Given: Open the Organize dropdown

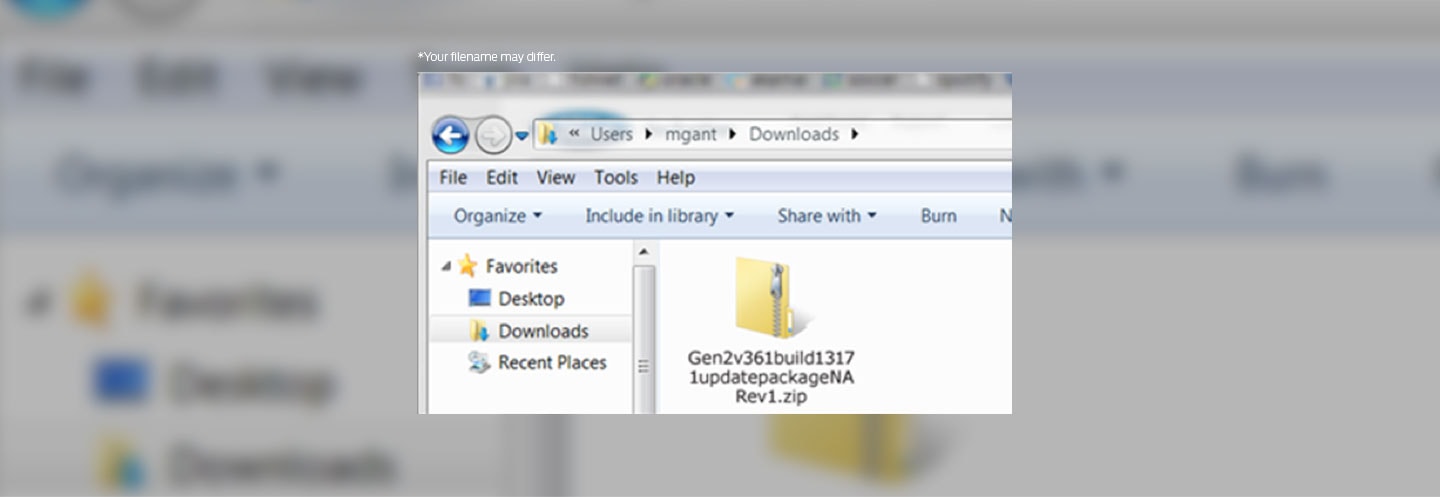Looking at the screenshot, I should coord(497,216).
